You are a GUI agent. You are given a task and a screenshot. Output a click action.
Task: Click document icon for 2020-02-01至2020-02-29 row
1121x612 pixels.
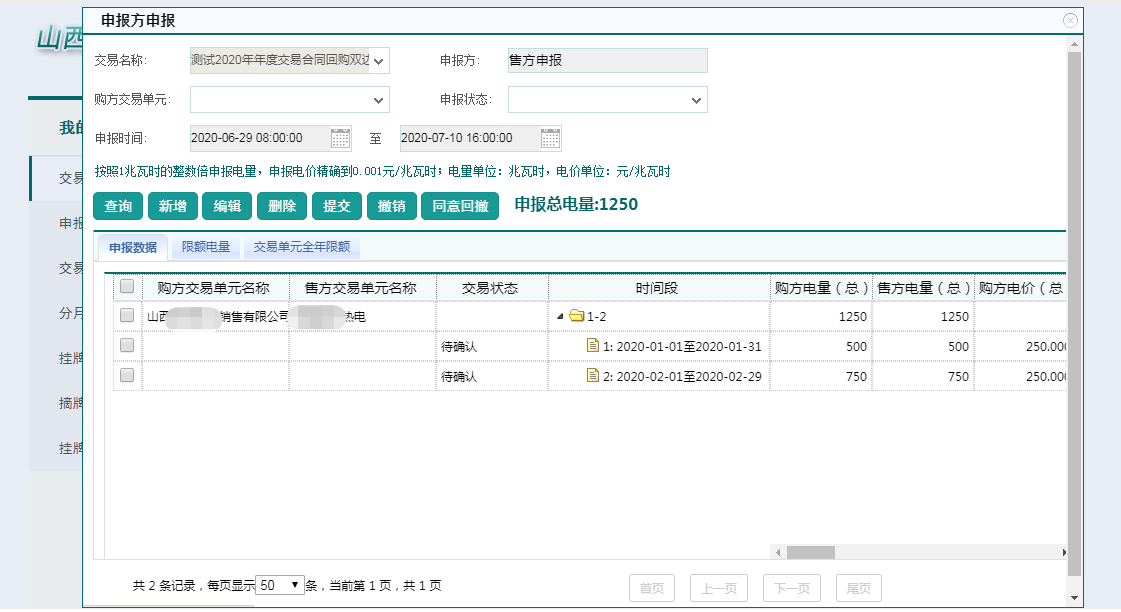[x=592, y=376]
